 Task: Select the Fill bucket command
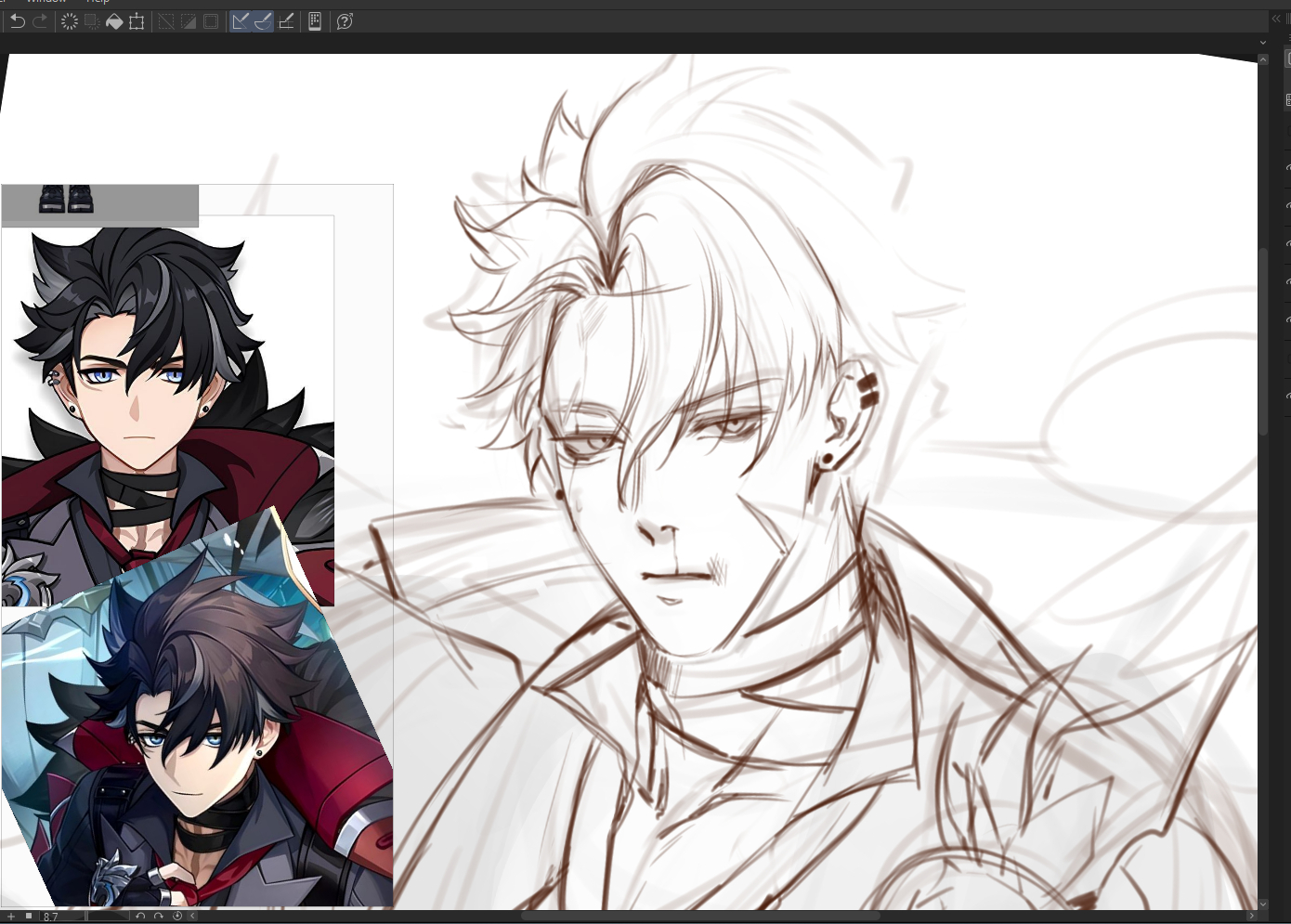pos(114,21)
